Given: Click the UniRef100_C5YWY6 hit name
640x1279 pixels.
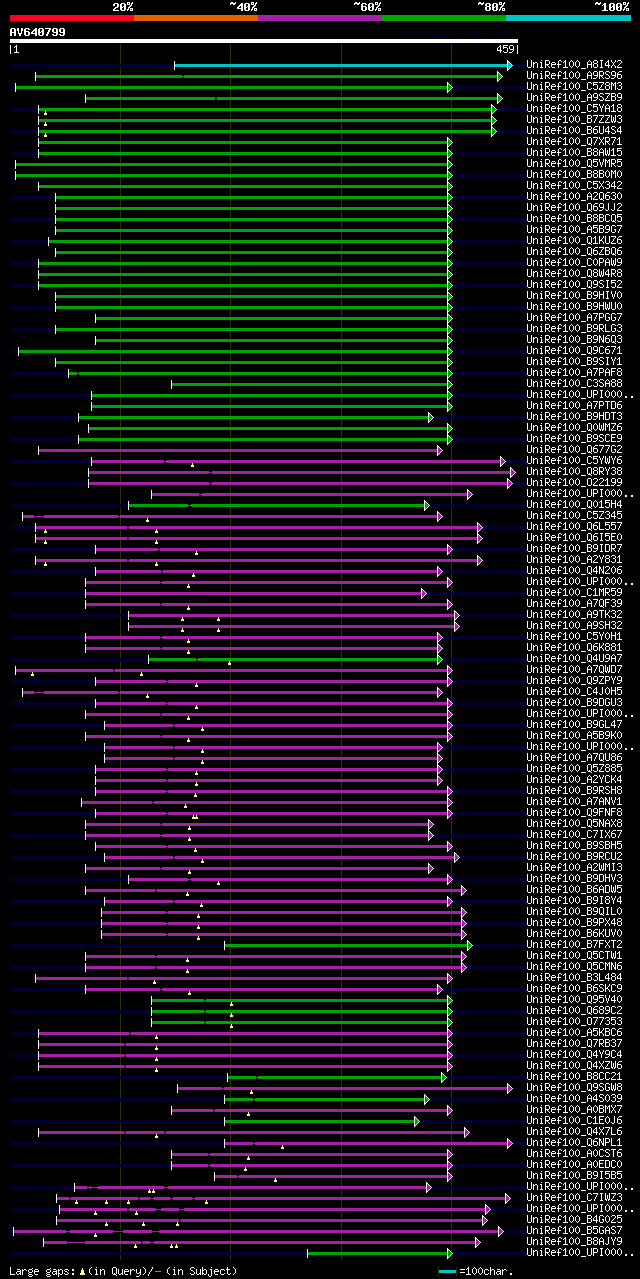Looking at the screenshot, I should point(574,461).
